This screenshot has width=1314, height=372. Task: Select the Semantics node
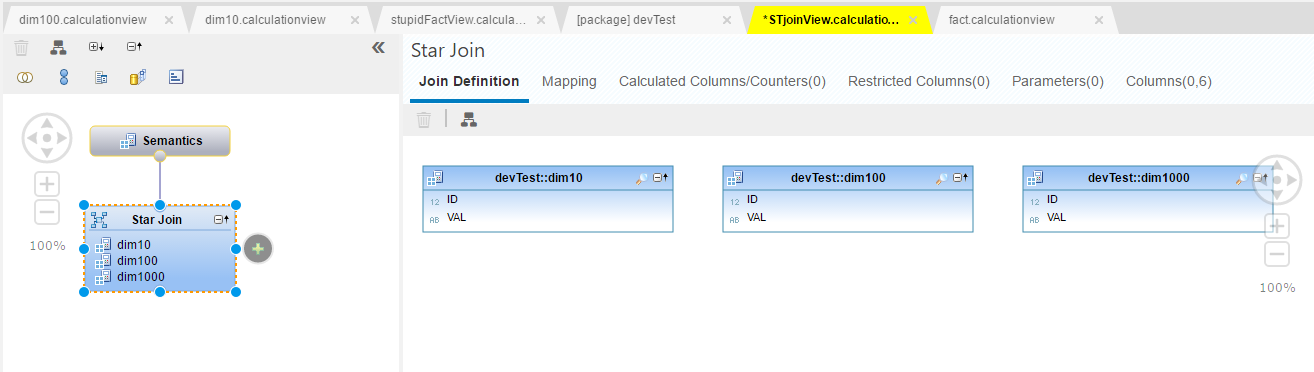pos(160,141)
